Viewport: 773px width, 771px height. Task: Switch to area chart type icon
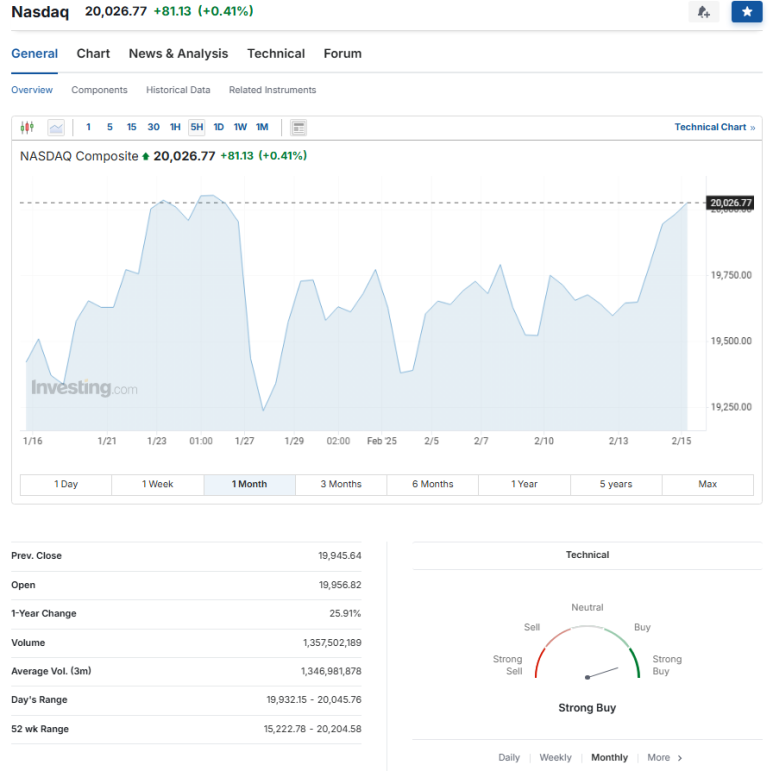[x=56, y=128]
